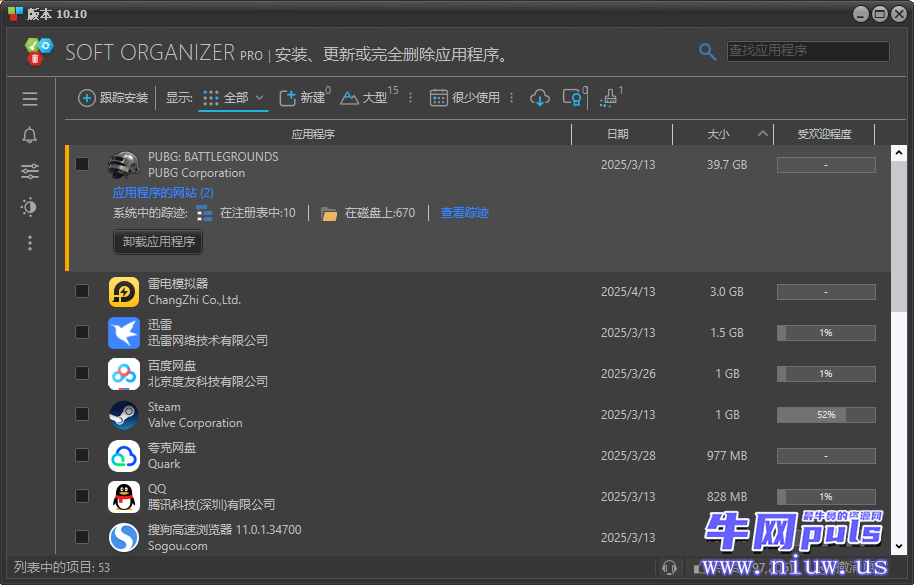
Task: Click PUBG helmet app icon
Action: (x=124, y=165)
